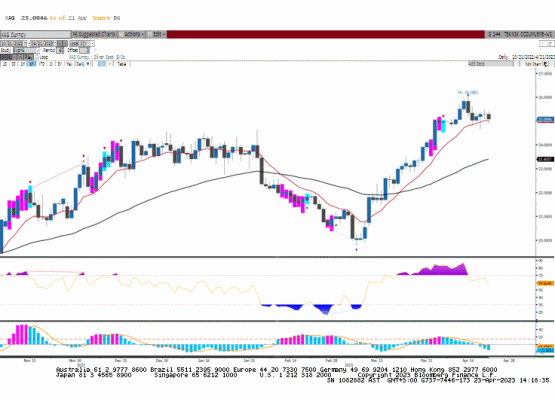Select the YTD range tab
Image resolution: width=555 pixels, height=400 pixels.
pos(41,64)
